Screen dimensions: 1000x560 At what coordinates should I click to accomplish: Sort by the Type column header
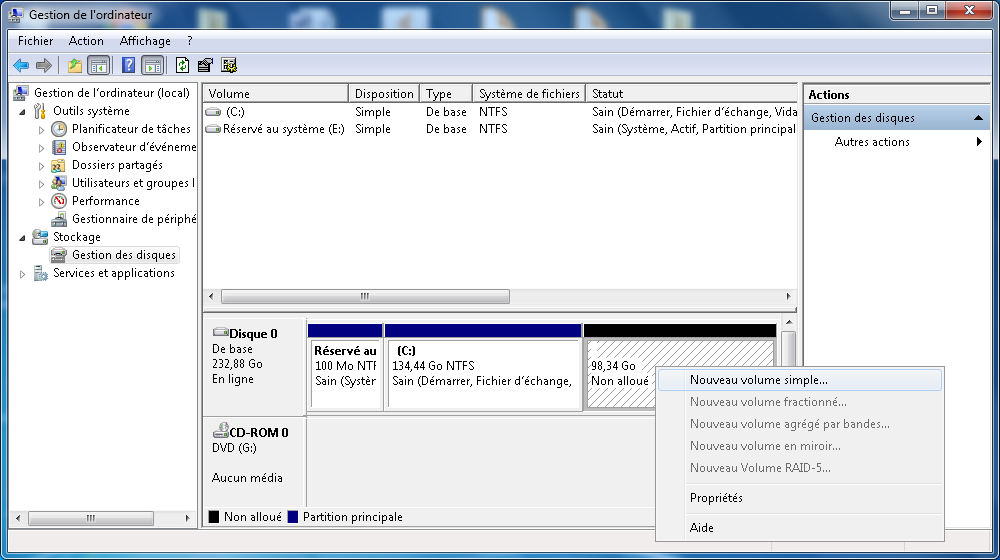[446, 94]
